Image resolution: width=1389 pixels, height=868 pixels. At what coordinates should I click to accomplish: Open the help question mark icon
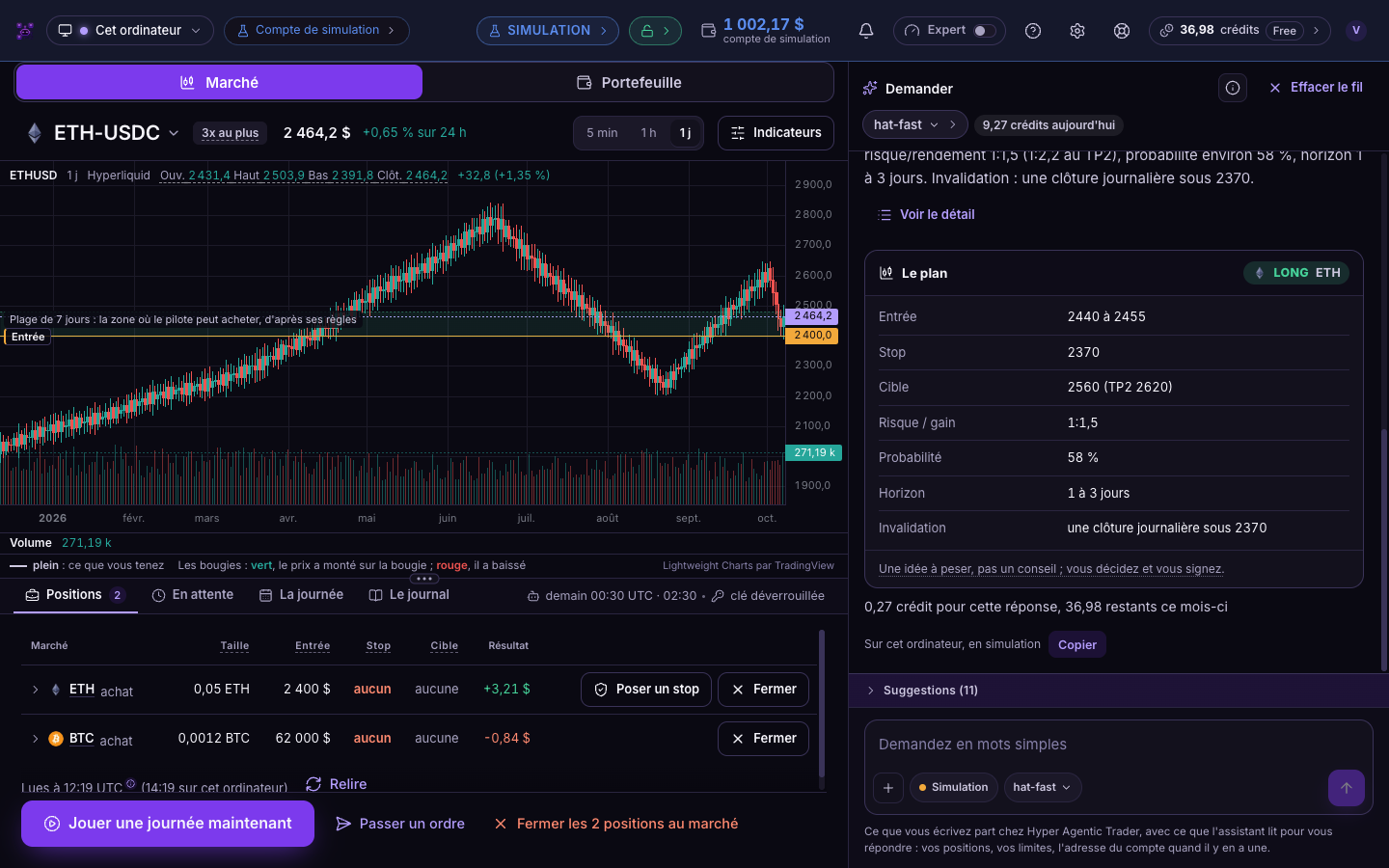click(1033, 31)
